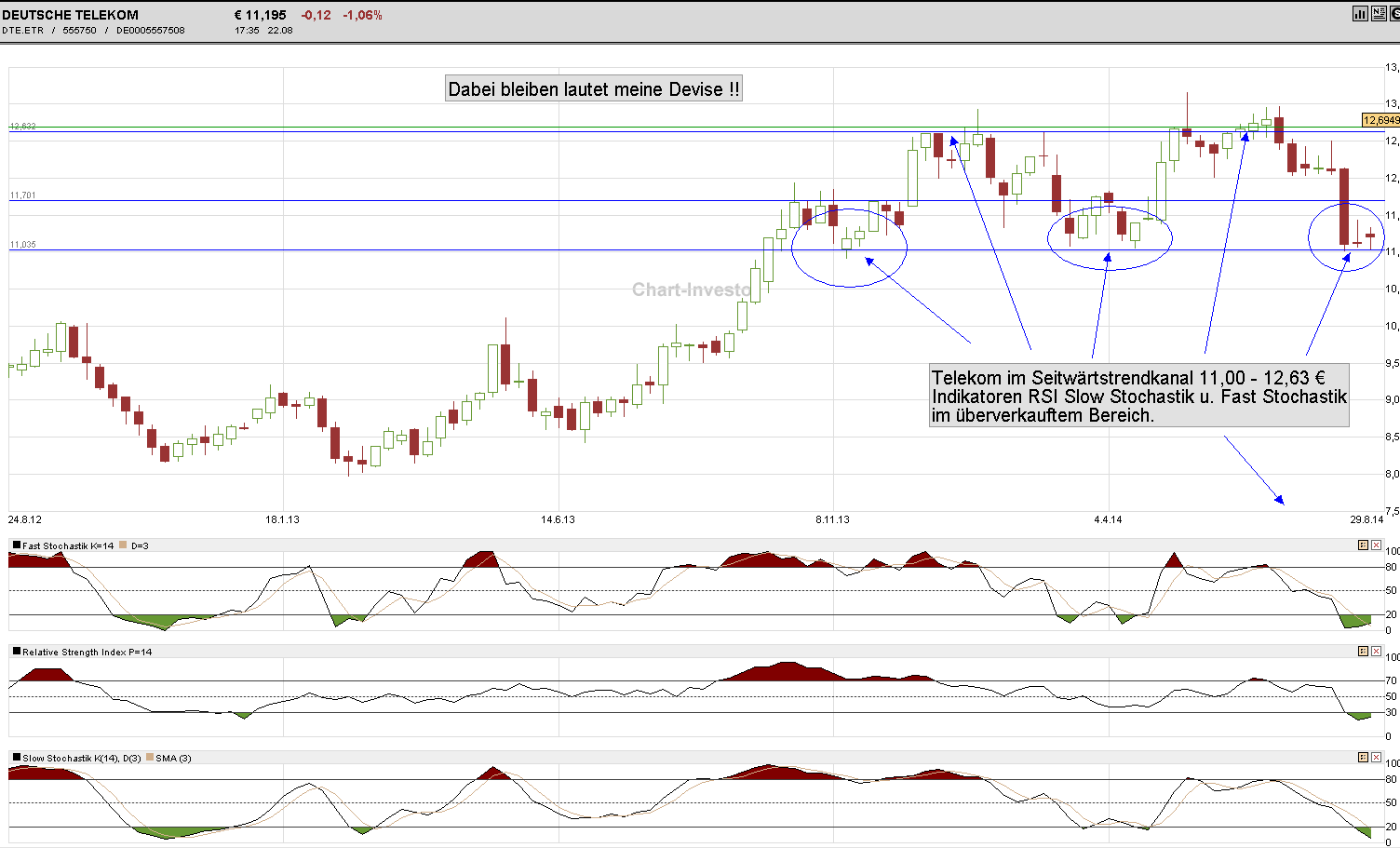Click the 'Dabei bleiben lautet meine Devise' text box
The height and width of the screenshot is (848, 1400).
[x=593, y=87]
